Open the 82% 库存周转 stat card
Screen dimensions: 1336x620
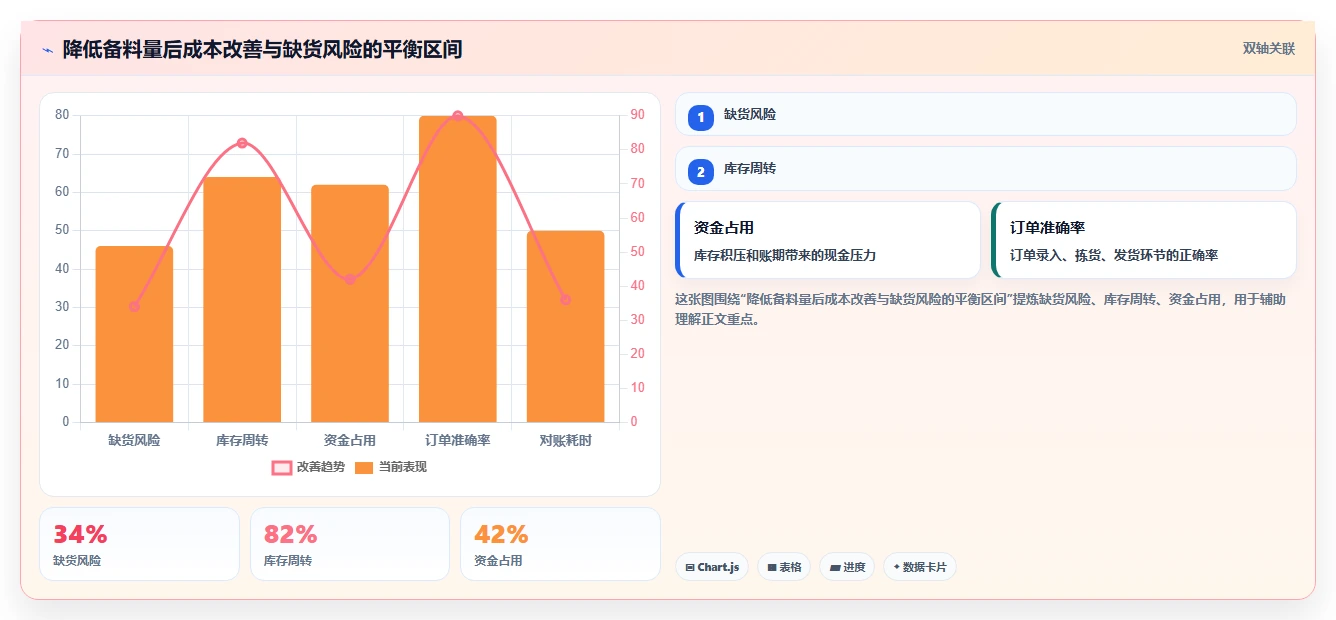[x=350, y=544]
